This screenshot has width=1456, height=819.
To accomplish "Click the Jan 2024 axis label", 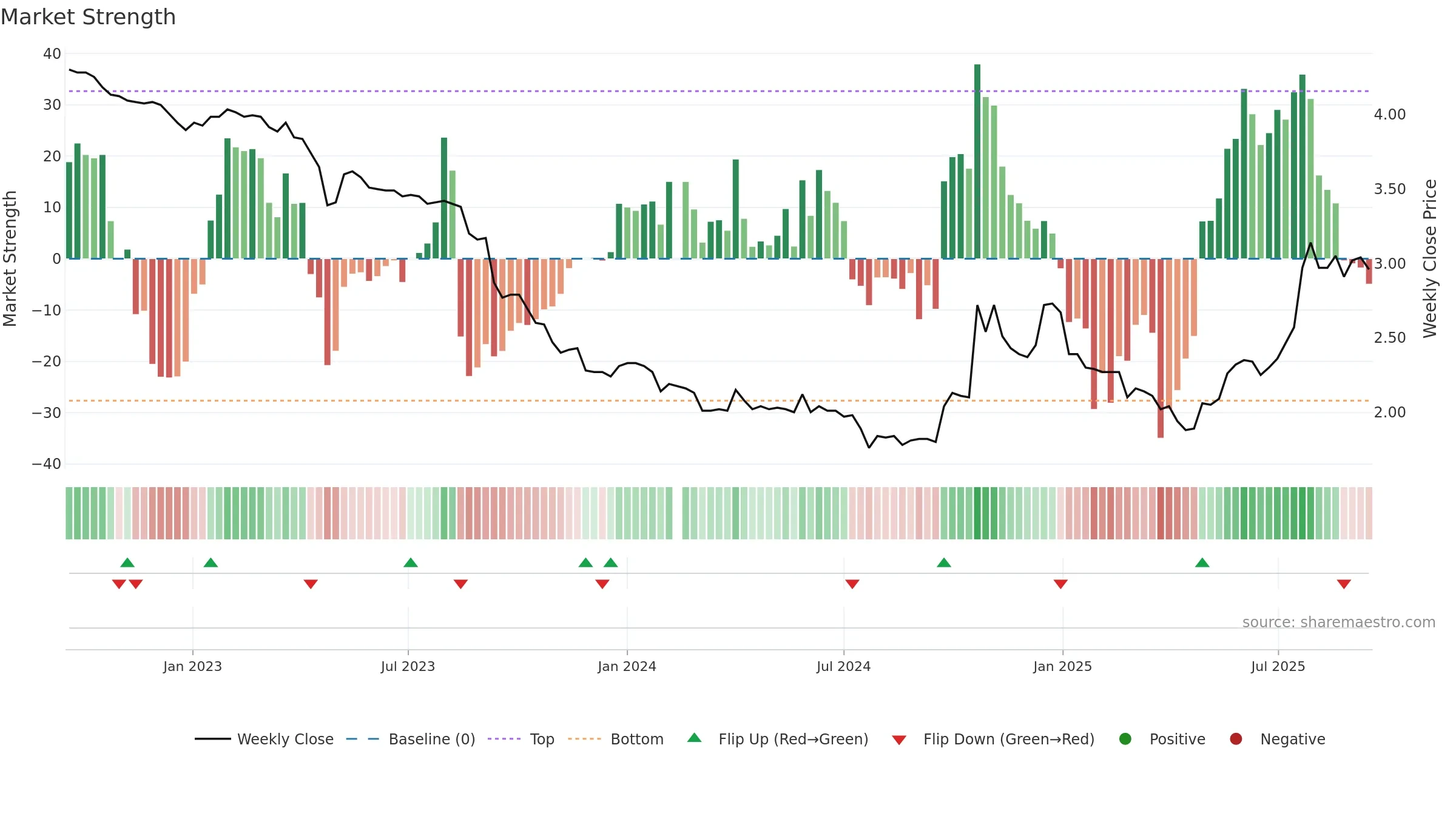I will pos(627,667).
